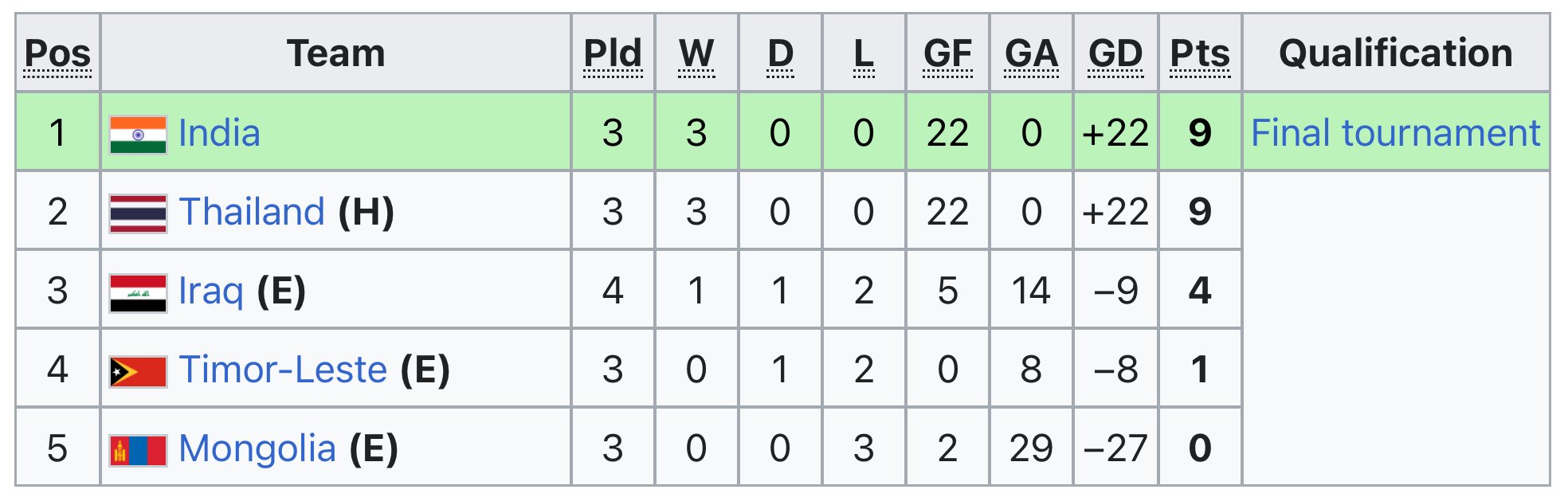Click the Thailand flag icon
The image size is (1568, 501).
138,213
